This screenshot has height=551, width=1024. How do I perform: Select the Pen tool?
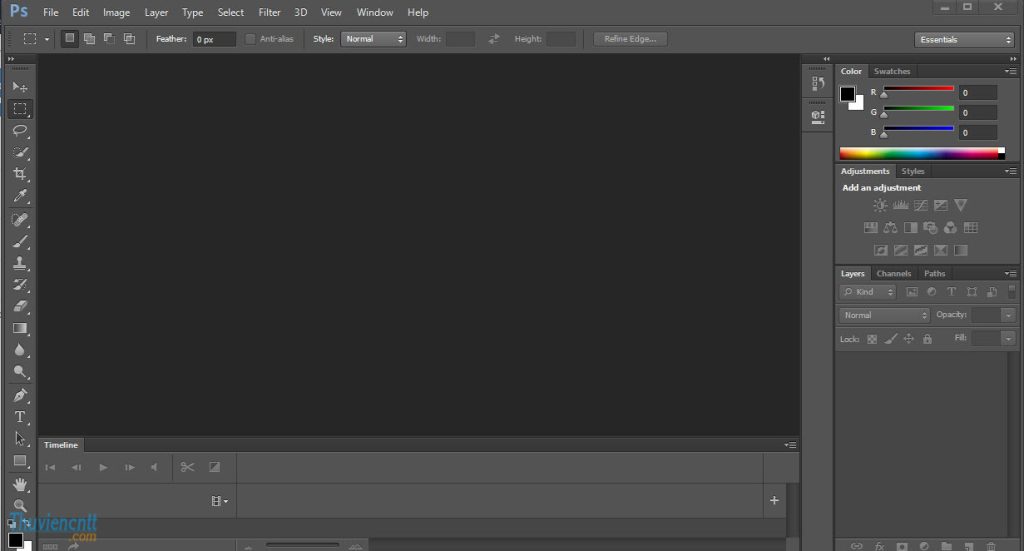[x=20, y=395]
